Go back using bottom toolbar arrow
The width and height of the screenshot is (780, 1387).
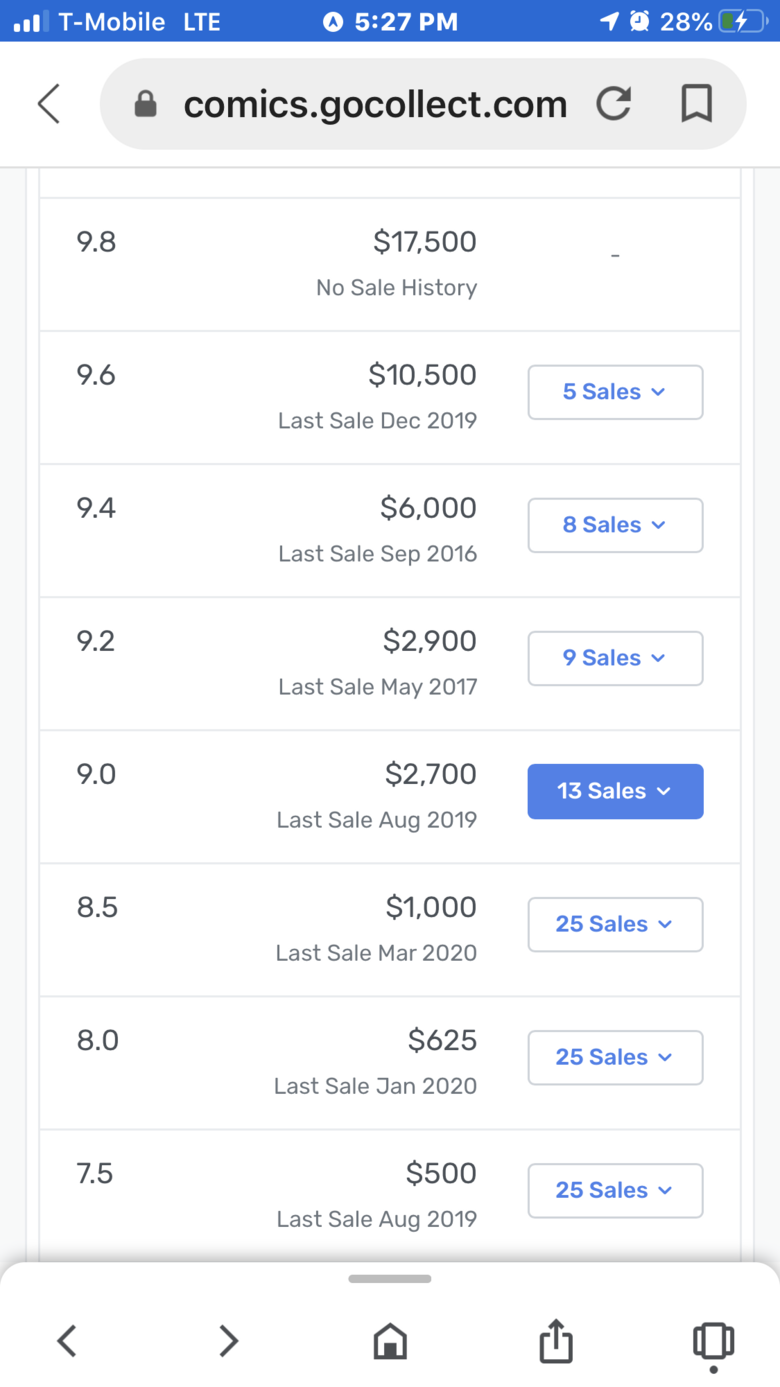(67, 1340)
